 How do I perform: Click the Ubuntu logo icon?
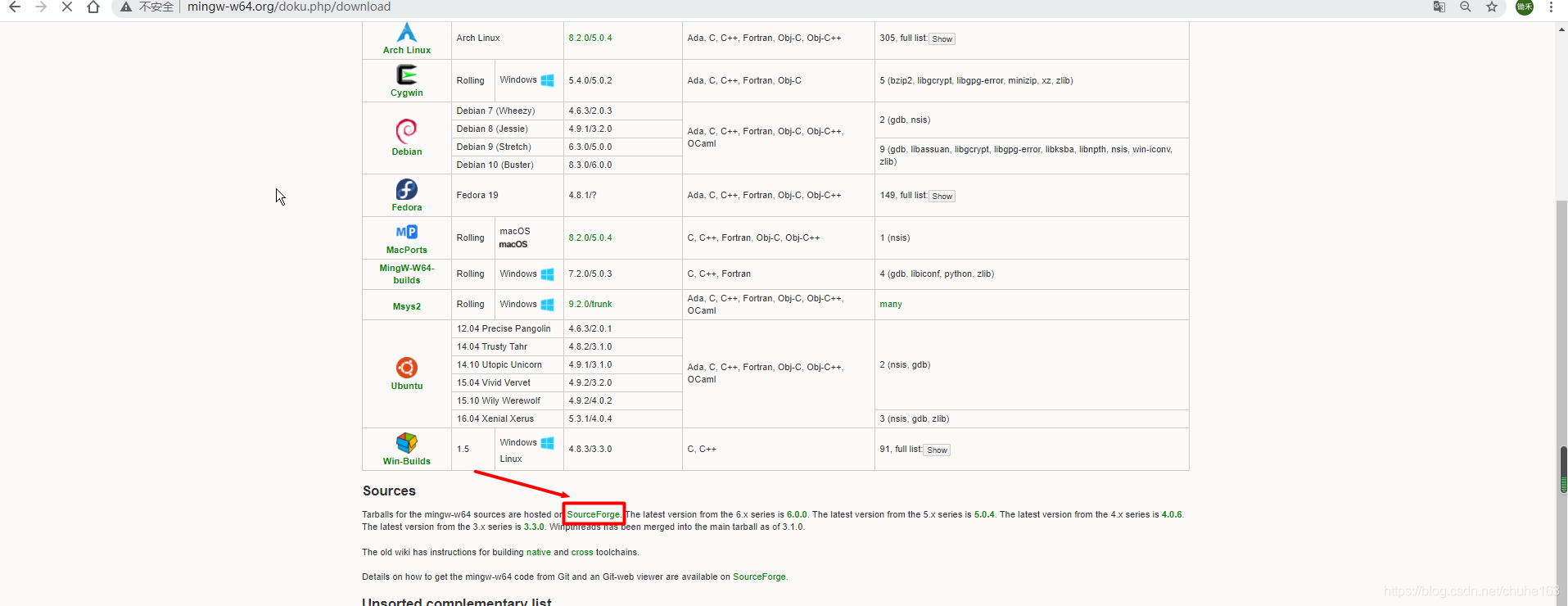pos(407,368)
